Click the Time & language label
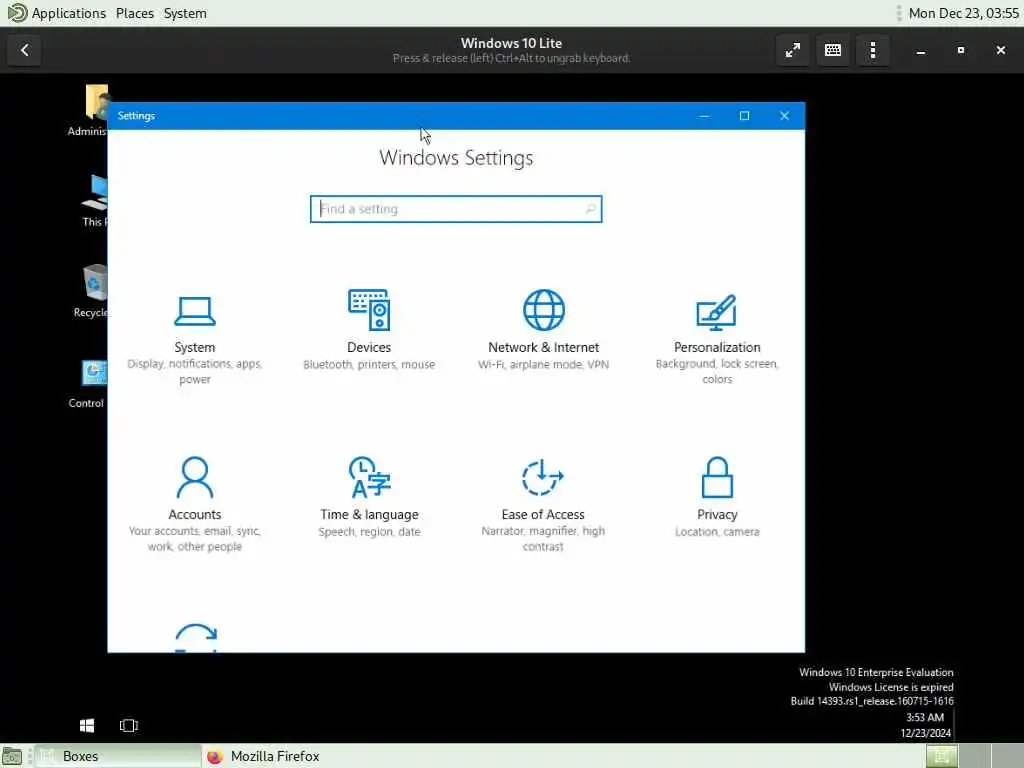 [x=369, y=515]
